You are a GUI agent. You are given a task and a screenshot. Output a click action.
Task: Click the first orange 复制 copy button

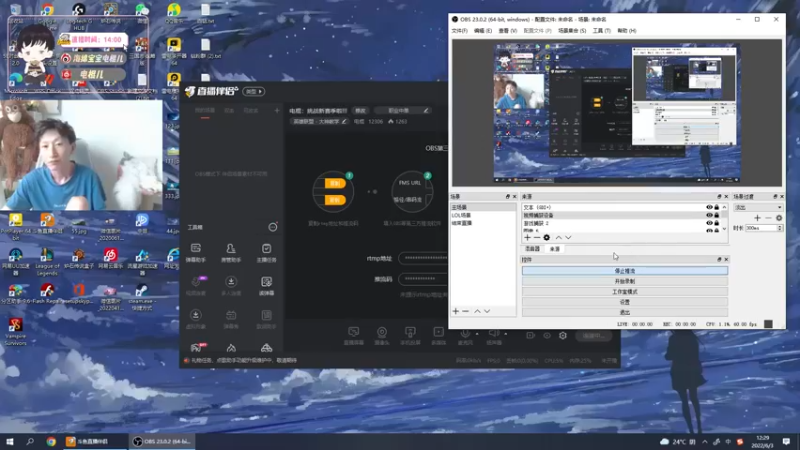pyautogui.click(x=335, y=184)
